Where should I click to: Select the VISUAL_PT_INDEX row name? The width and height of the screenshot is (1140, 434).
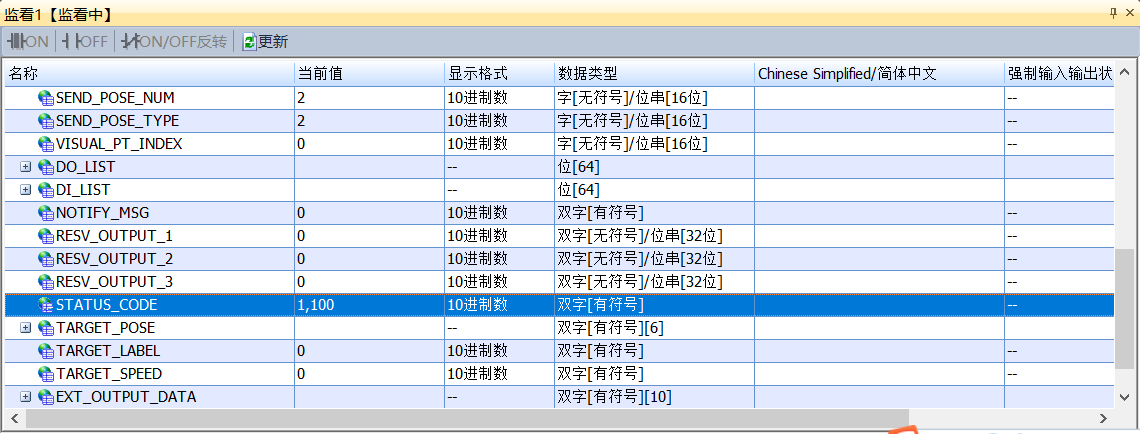coord(119,144)
